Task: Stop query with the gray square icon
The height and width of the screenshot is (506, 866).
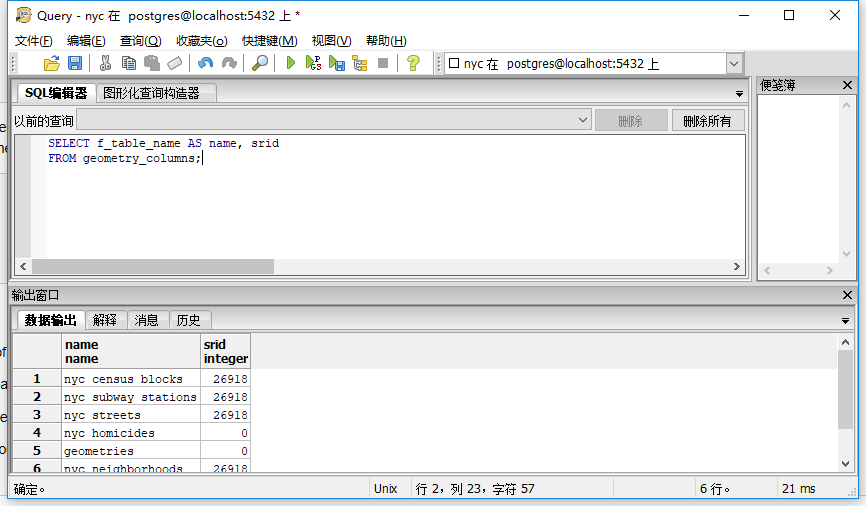Action: coord(383,64)
